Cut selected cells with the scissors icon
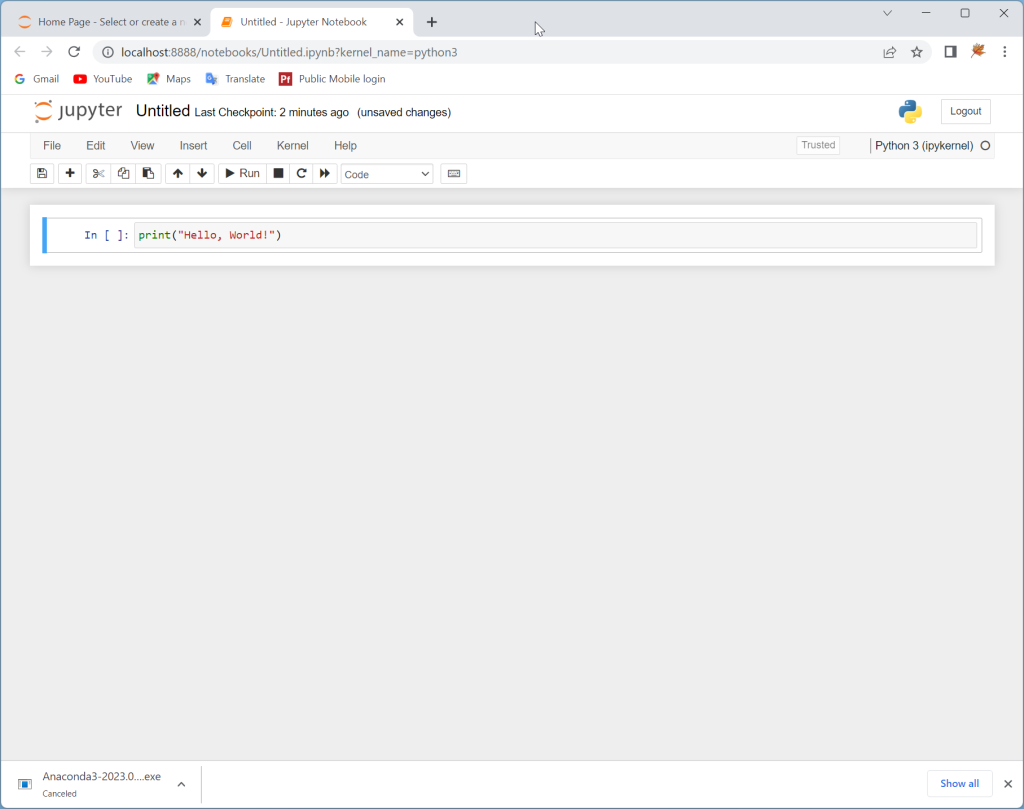The width and height of the screenshot is (1024, 809). [x=98, y=174]
